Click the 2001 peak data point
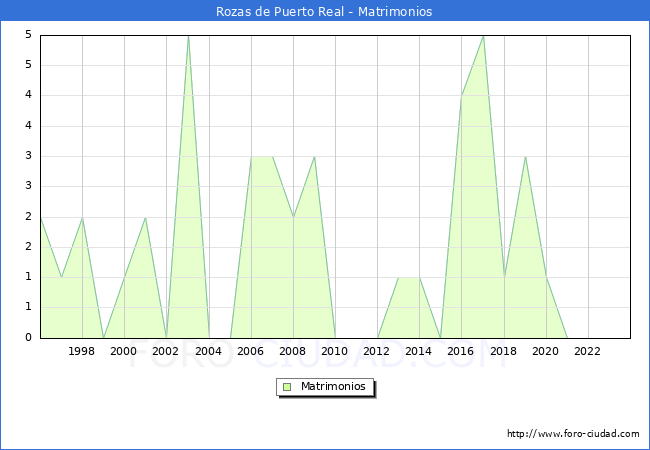 [146, 217]
